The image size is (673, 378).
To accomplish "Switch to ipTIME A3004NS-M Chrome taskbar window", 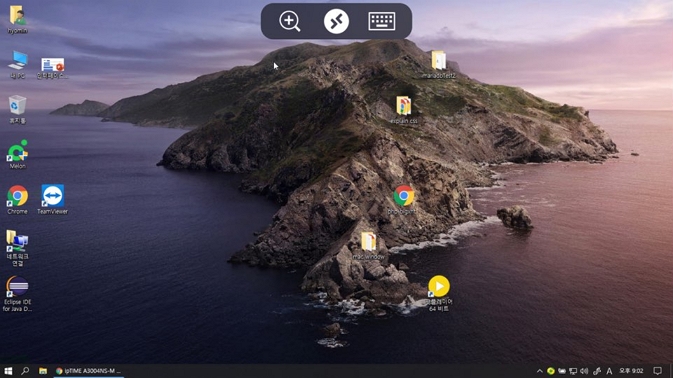I will [x=89, y=371].
